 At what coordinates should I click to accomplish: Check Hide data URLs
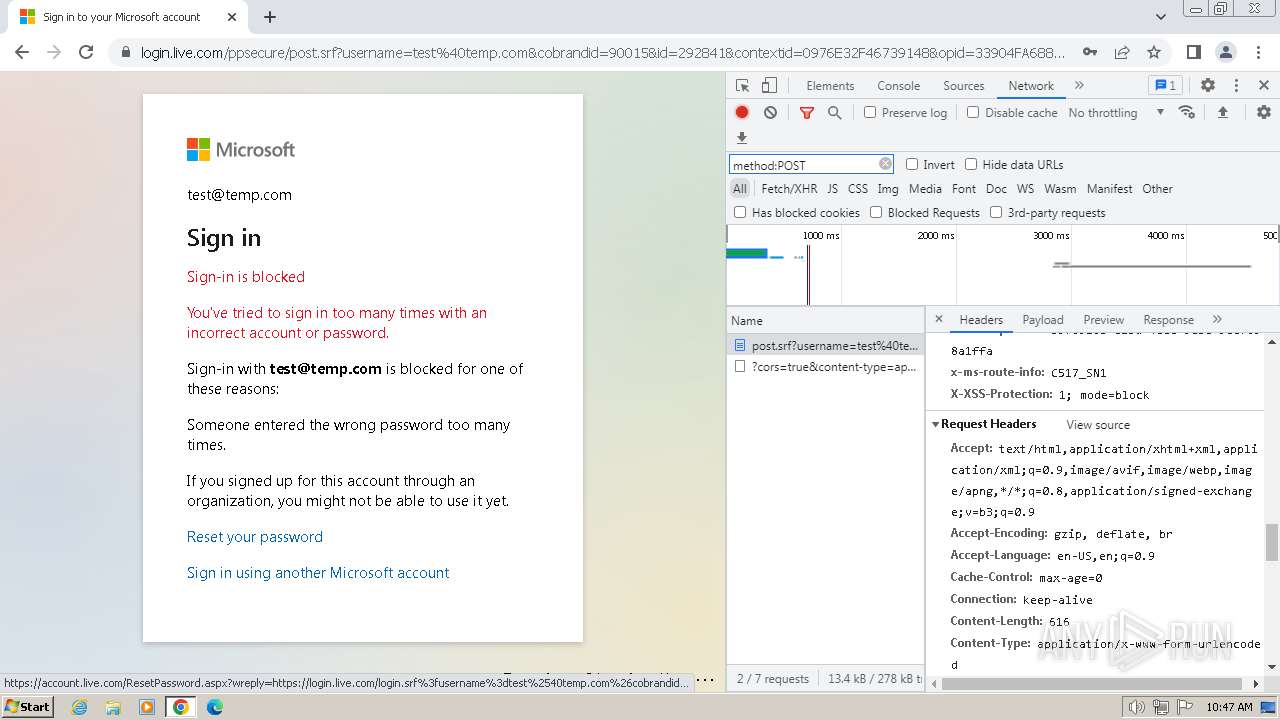point(971,164)
